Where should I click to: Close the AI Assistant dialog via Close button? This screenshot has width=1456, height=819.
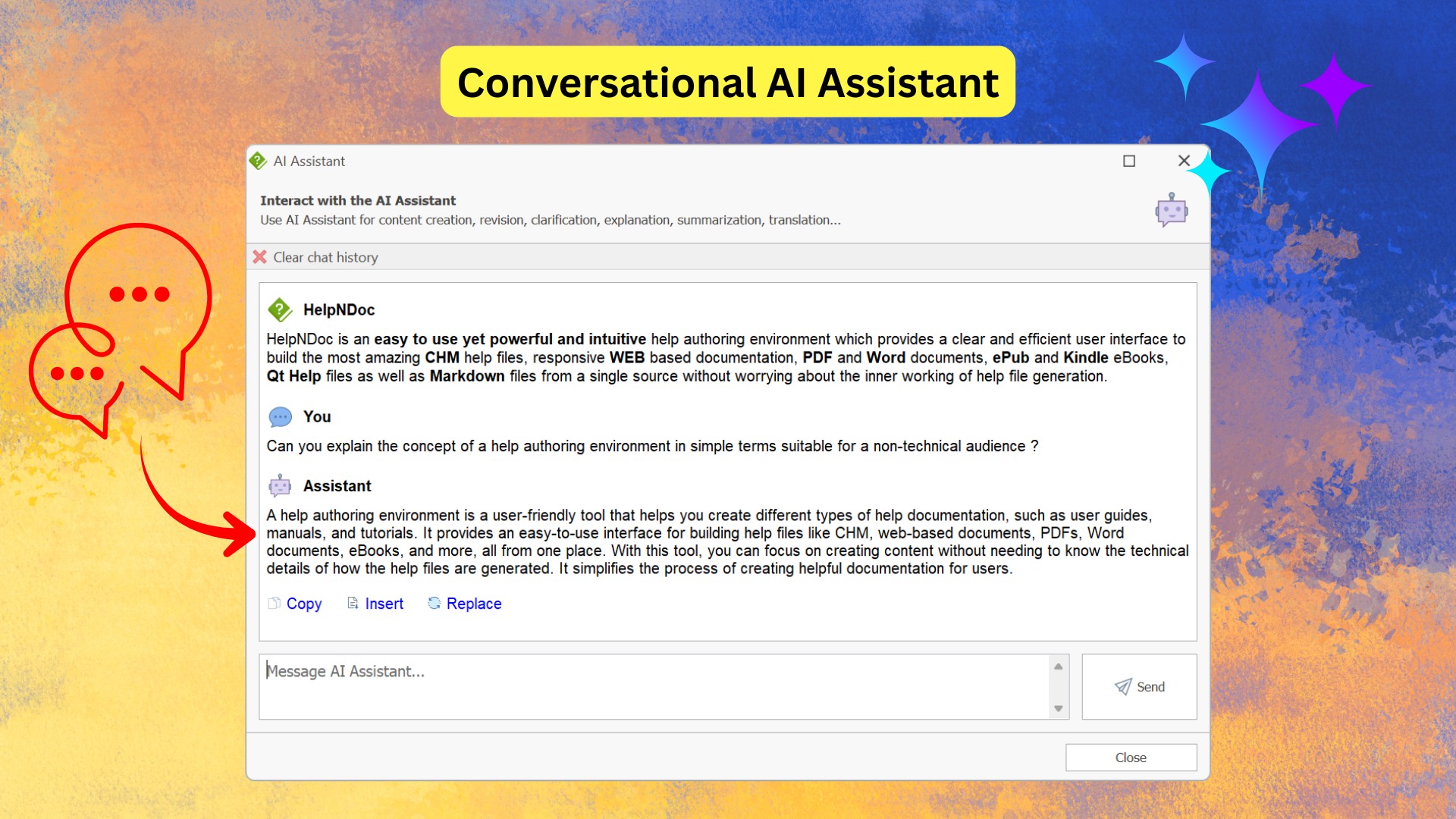(1131, 757)
